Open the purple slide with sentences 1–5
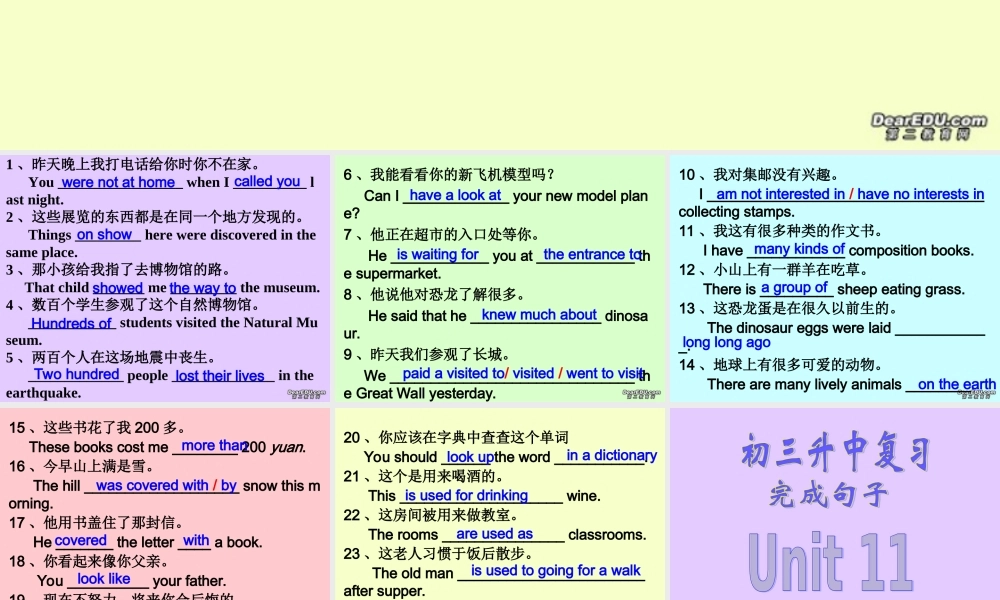Image resolution: width=1000 pixels, height=600 pixels. pyautogui.click(x=165, y=278)
